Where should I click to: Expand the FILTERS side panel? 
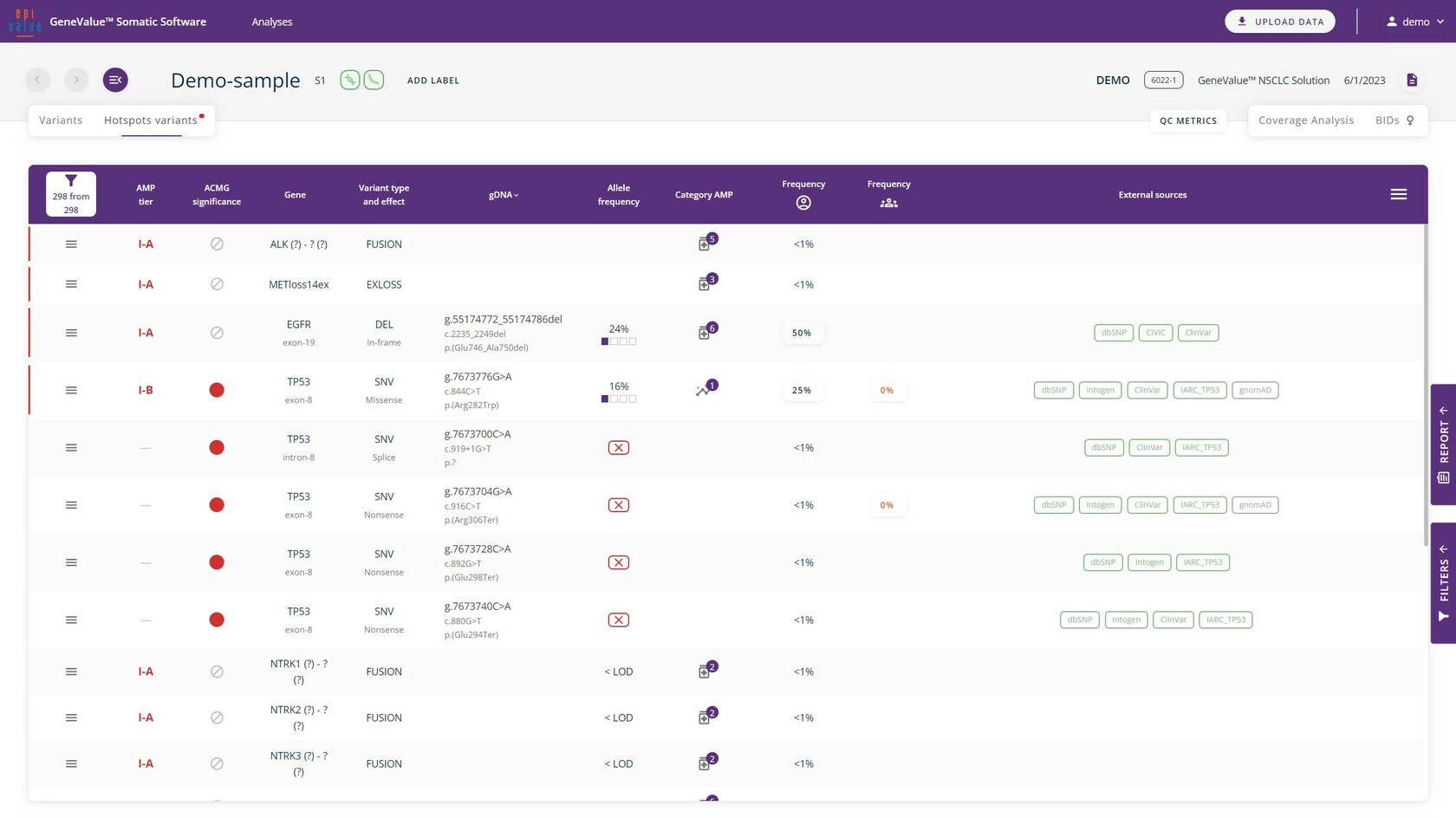point(1443,583)
